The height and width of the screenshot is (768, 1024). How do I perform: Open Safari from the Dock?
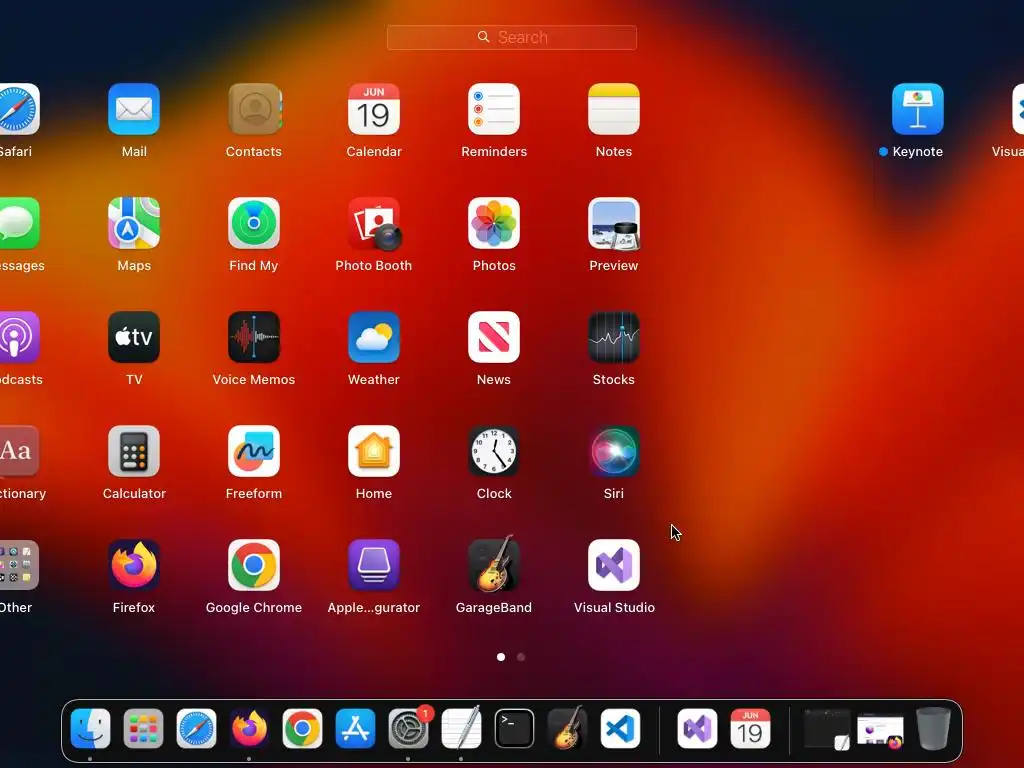pyautogui.click(x=196, y=728)
